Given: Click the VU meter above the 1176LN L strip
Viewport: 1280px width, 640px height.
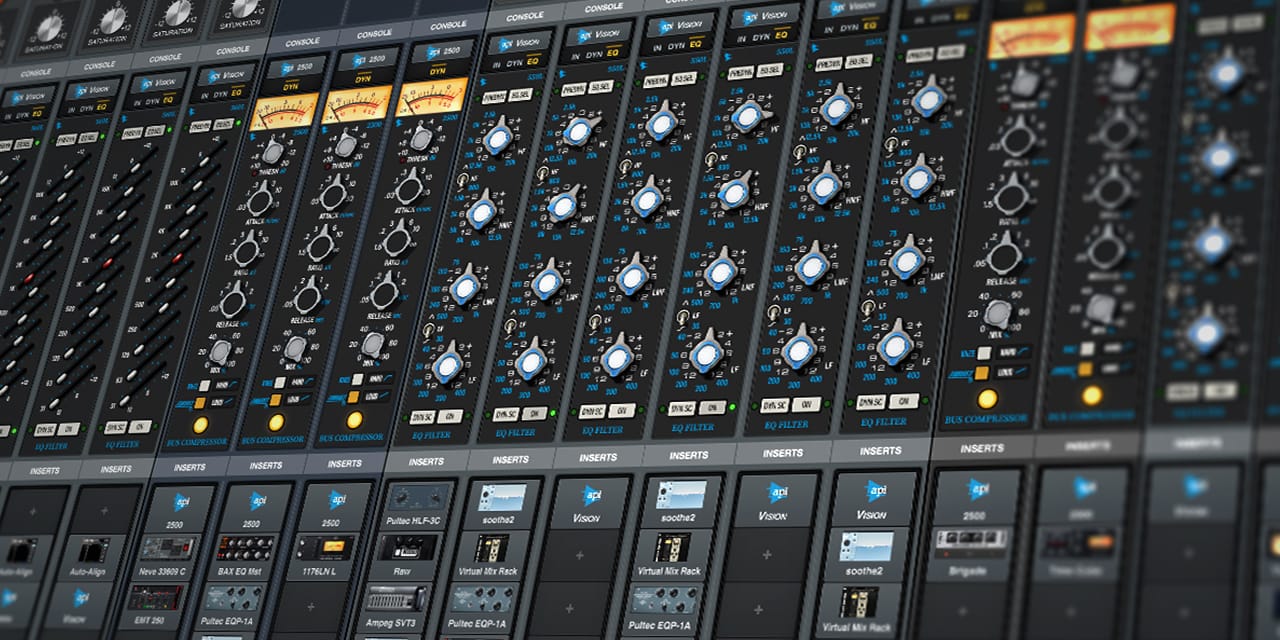Looking at the screenshot, I should coord(431,97).
